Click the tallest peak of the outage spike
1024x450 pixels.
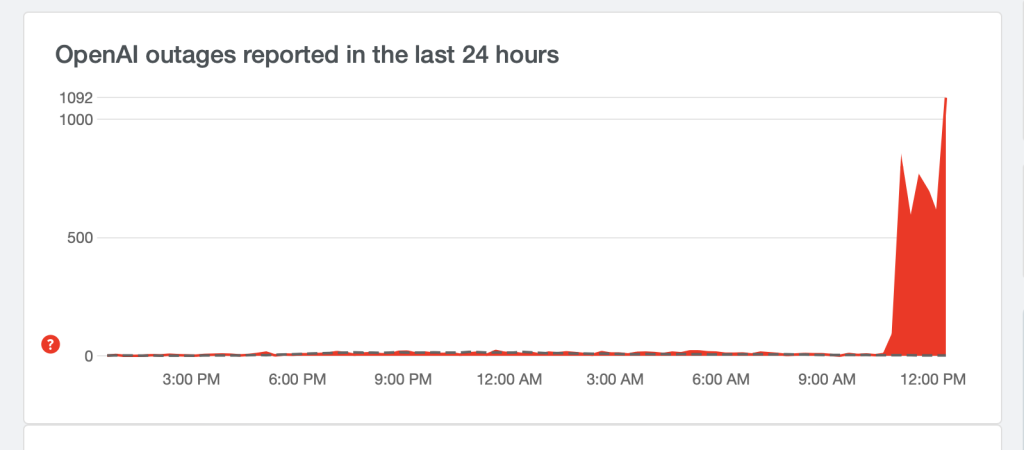tap(945, 99)
